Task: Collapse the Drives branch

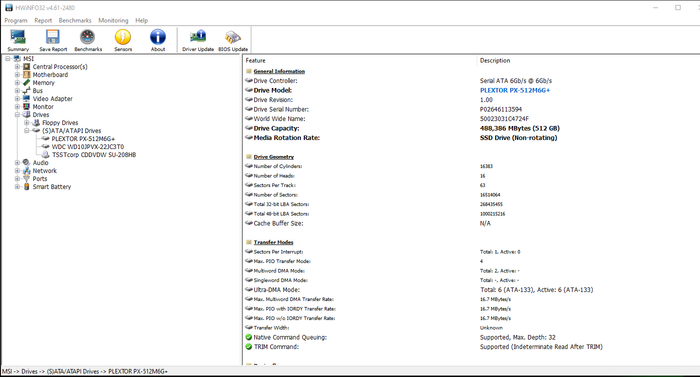Action: coord(17,115)
